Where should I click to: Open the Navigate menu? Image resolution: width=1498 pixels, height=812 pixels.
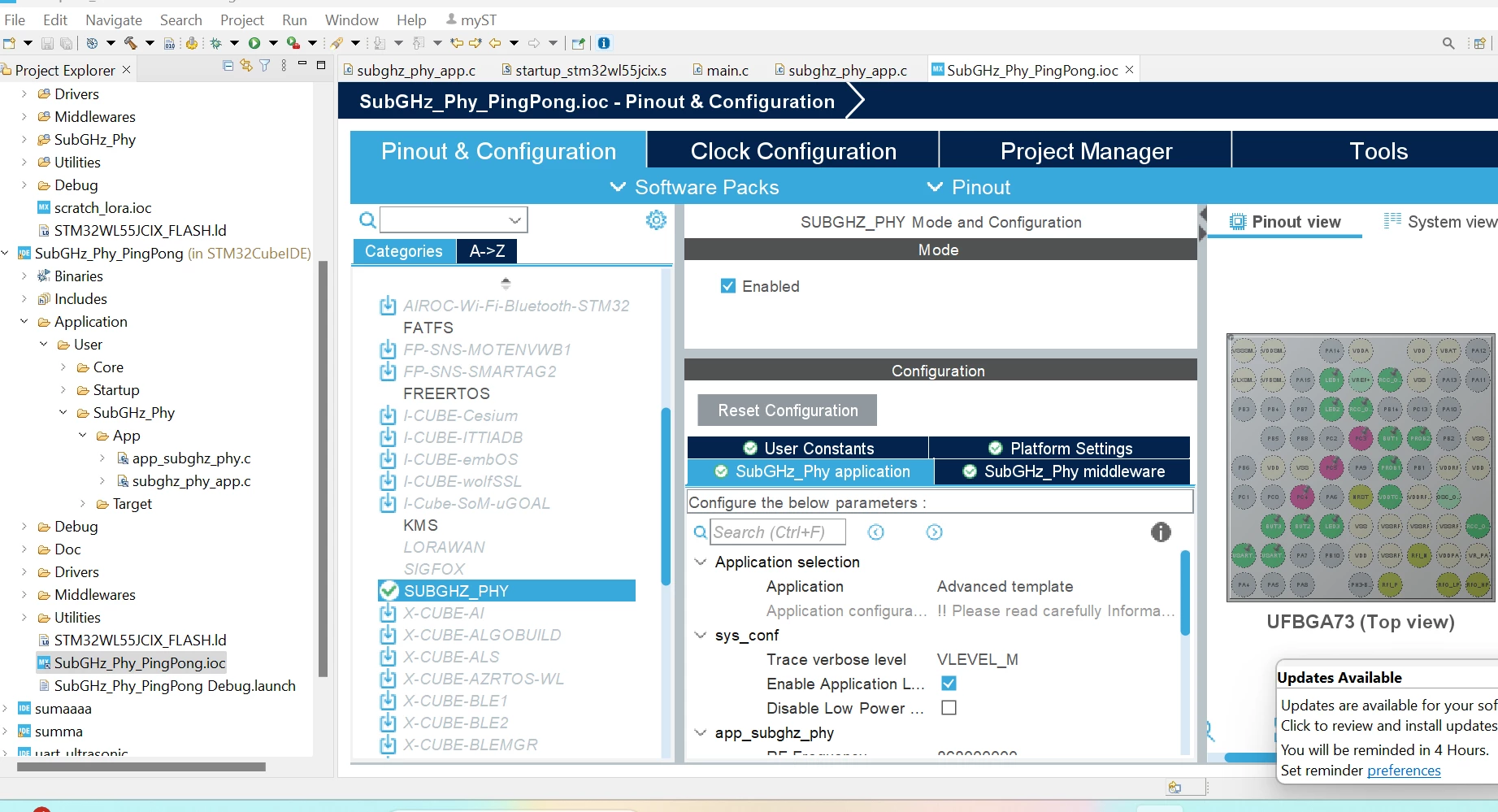(x=114, y=20)
